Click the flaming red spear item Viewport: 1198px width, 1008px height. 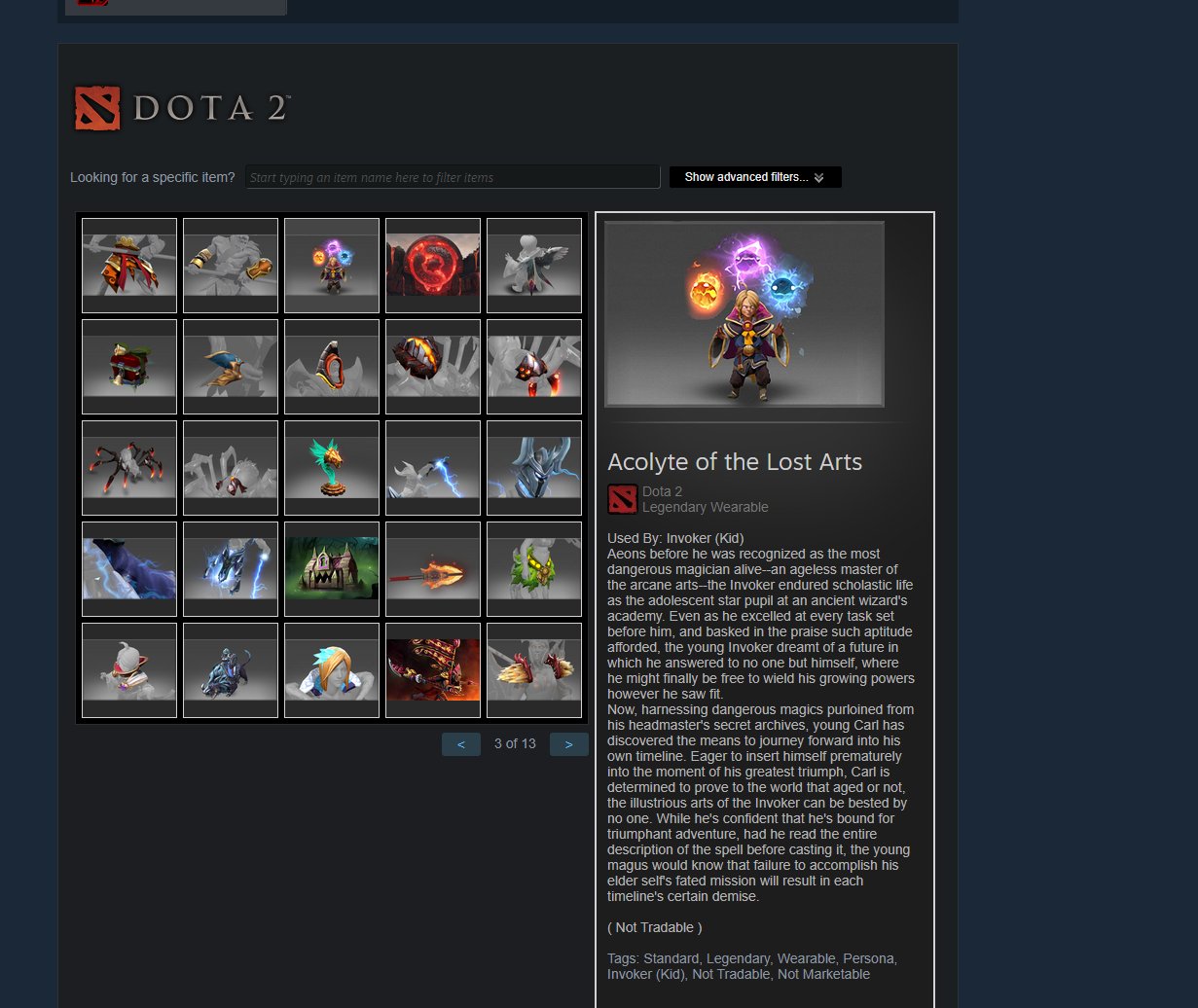click(433, 569)
